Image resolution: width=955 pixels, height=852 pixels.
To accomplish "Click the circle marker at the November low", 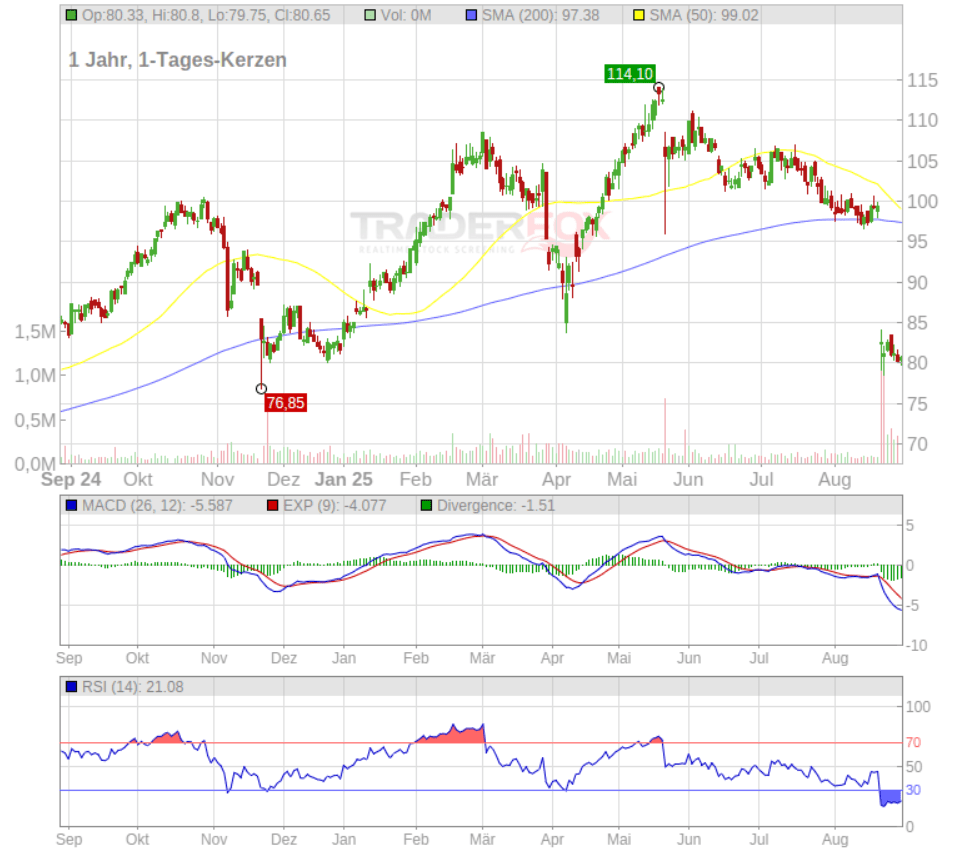I will 262,387.
